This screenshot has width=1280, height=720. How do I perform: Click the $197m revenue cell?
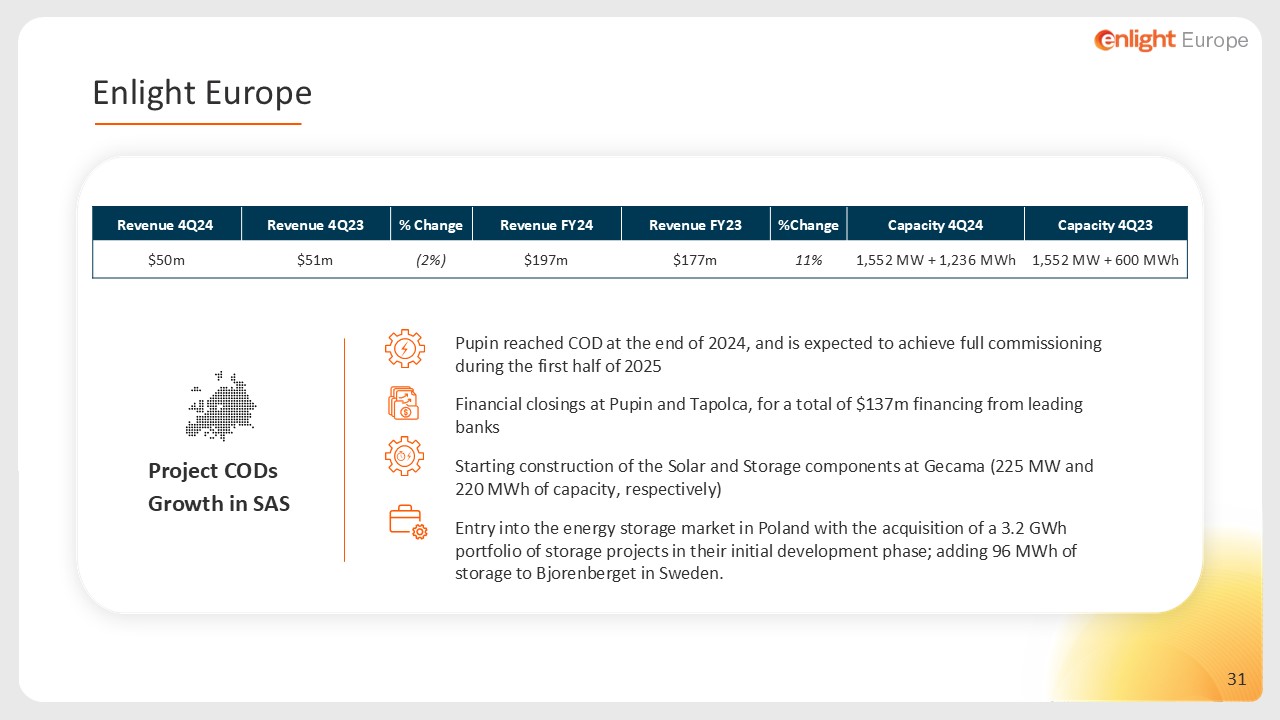[546, 260]
